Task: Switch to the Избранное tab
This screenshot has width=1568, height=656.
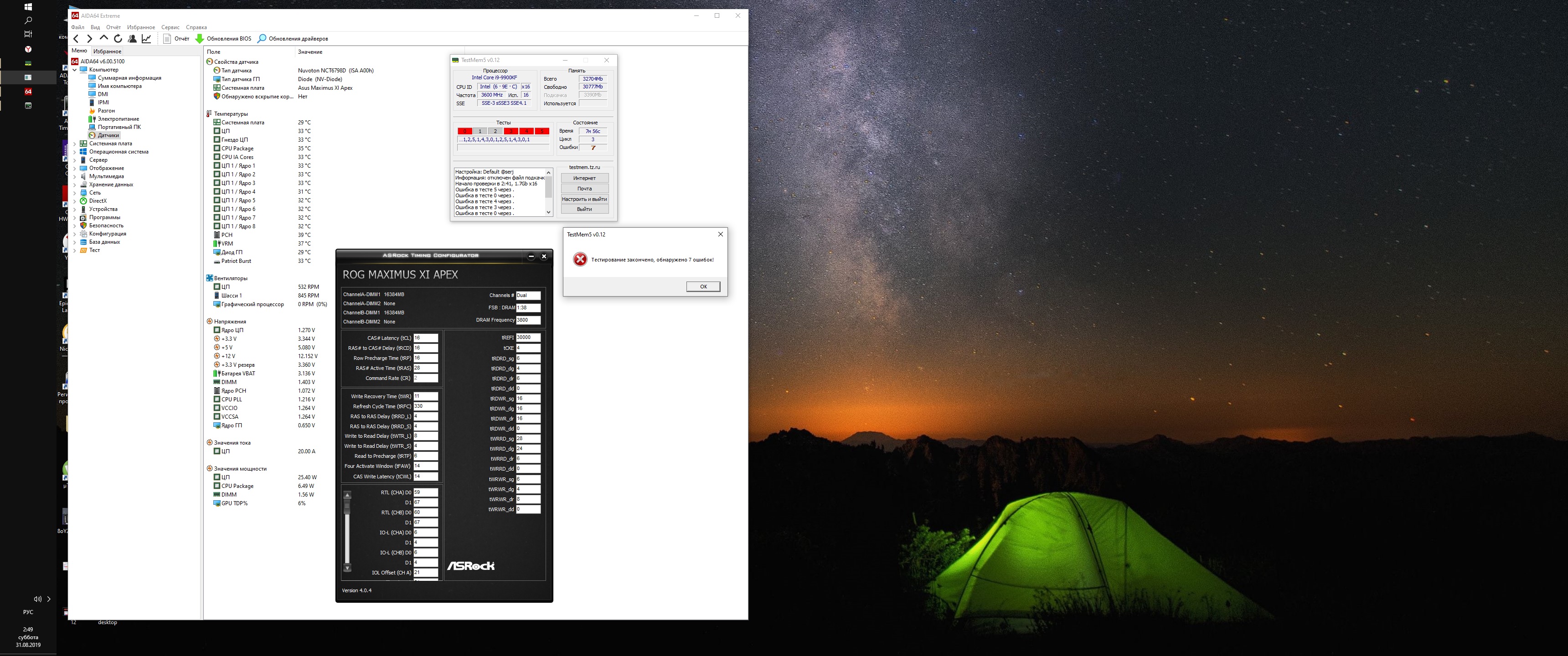Action: tap(107, 52)
